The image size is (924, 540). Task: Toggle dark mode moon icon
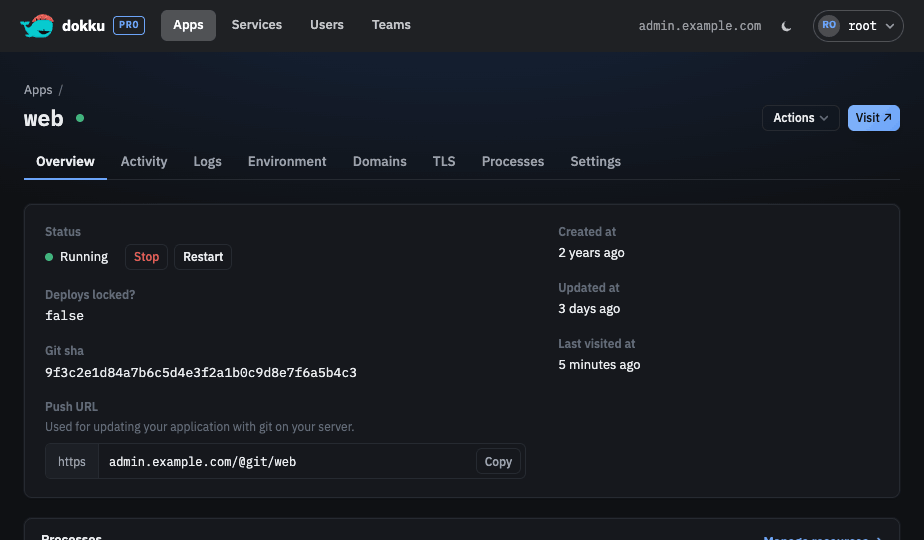pos(786,26)
